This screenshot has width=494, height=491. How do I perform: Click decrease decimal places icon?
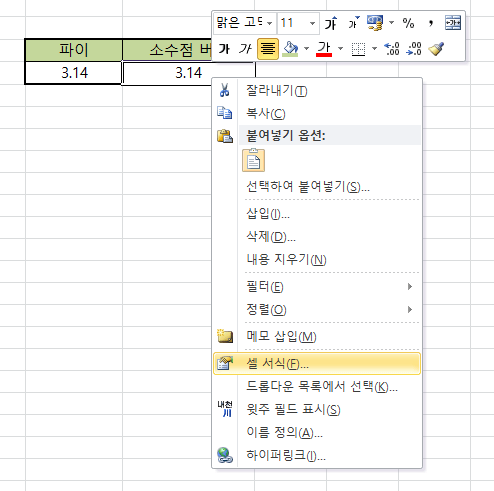click(414, 49)
